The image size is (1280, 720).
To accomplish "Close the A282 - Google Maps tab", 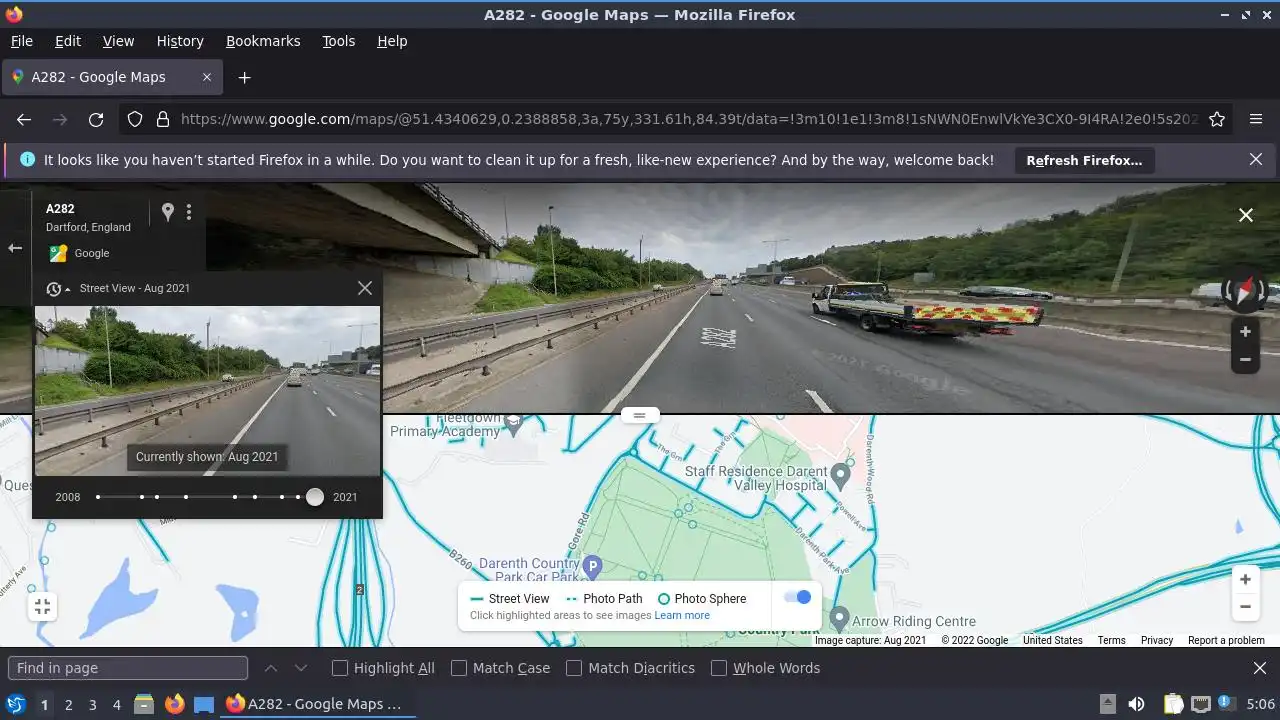I will (x=207, y=77).
